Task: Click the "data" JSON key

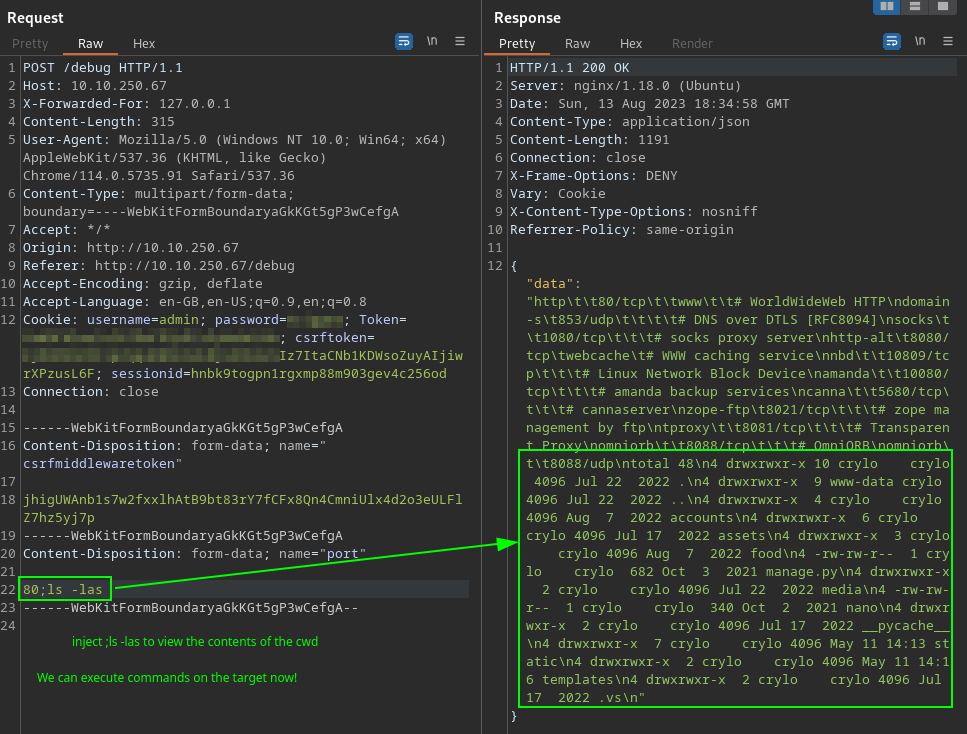Action: coord(549,284)
